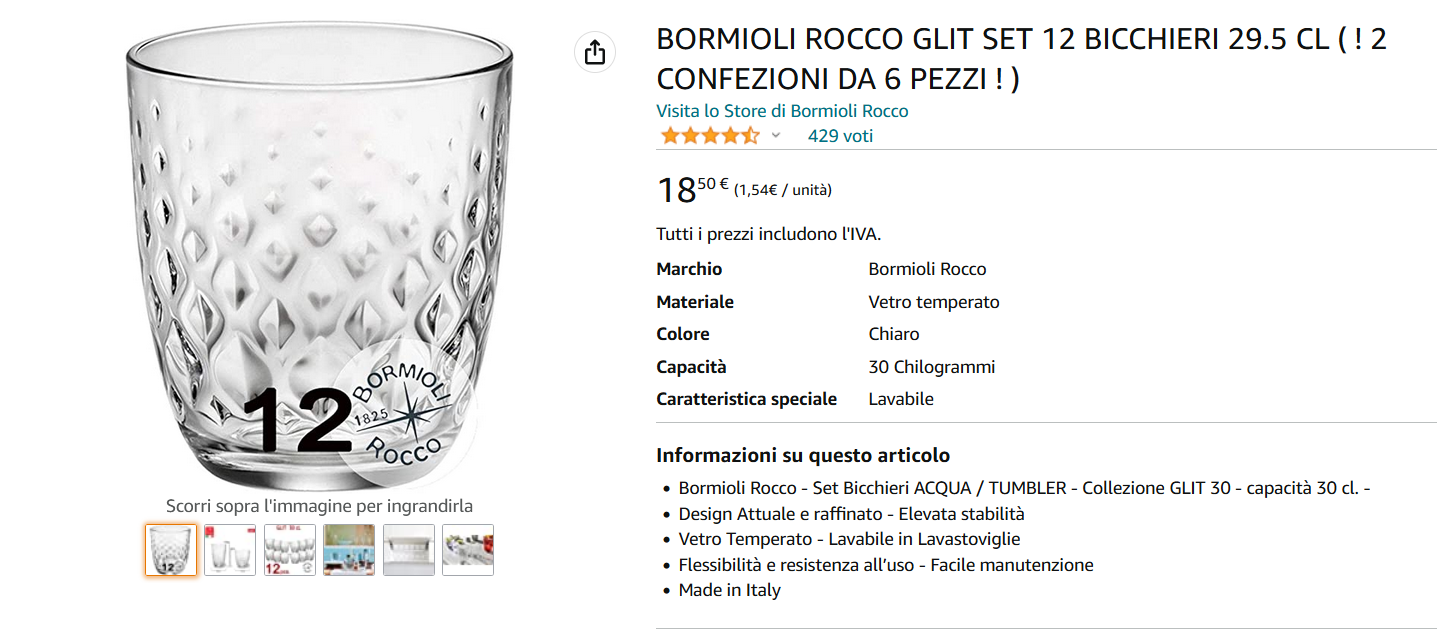1437x644 pixels.
Task: Click the Informazioni su questo articolo heading
Action: point(803,456)
